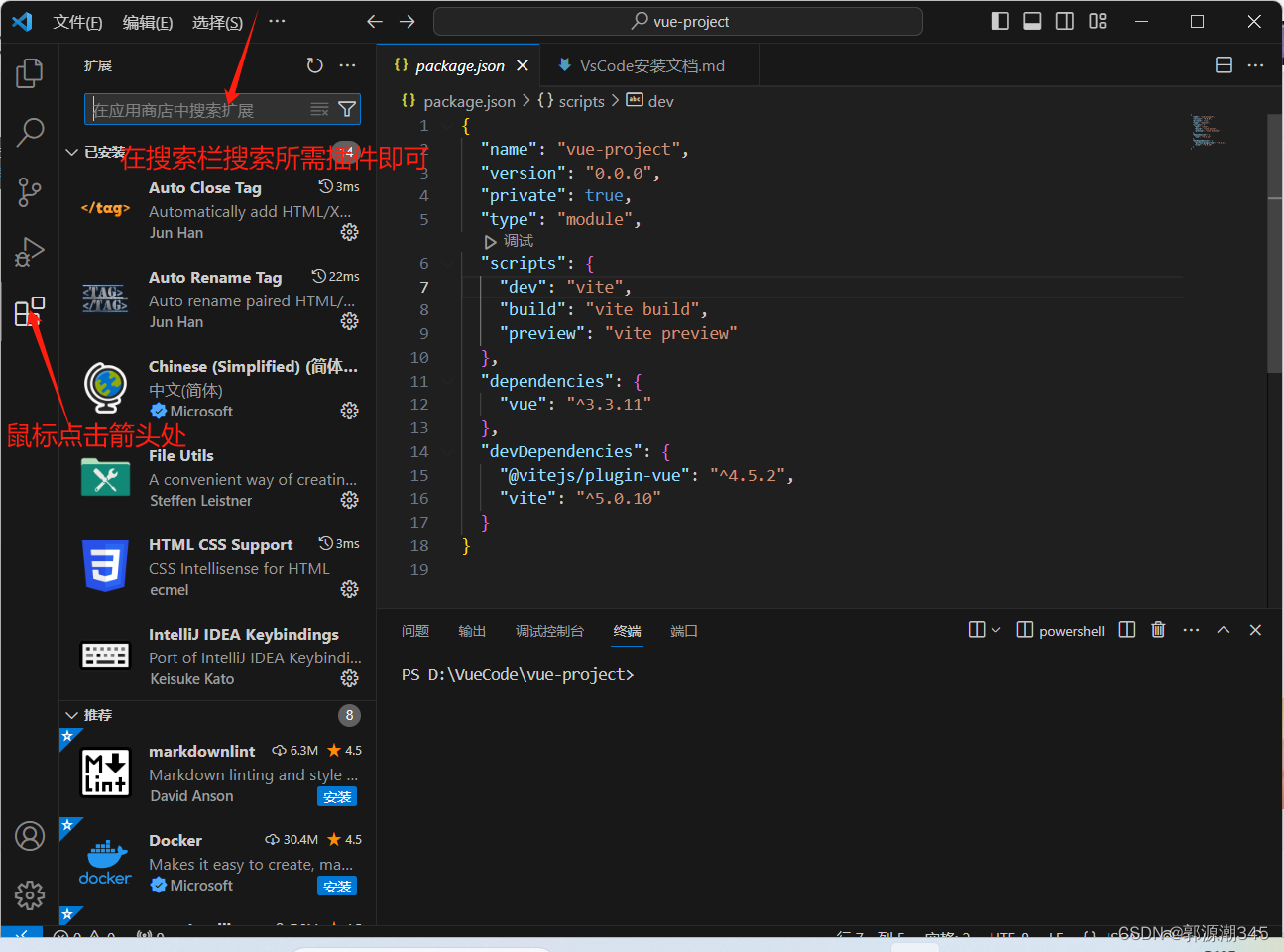
Task: Open Auto Close Tag extension settings gear
Action: coord(349,232)
